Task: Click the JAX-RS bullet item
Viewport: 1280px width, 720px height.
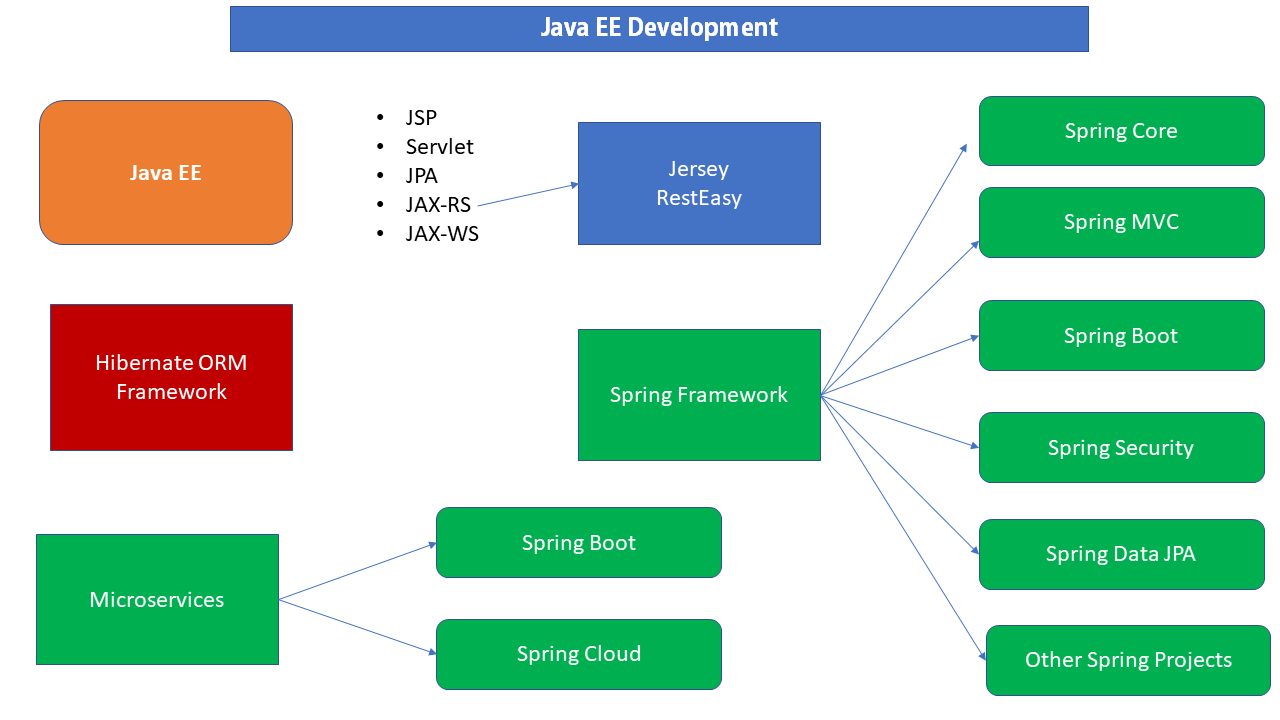Action: click(437, 204)
